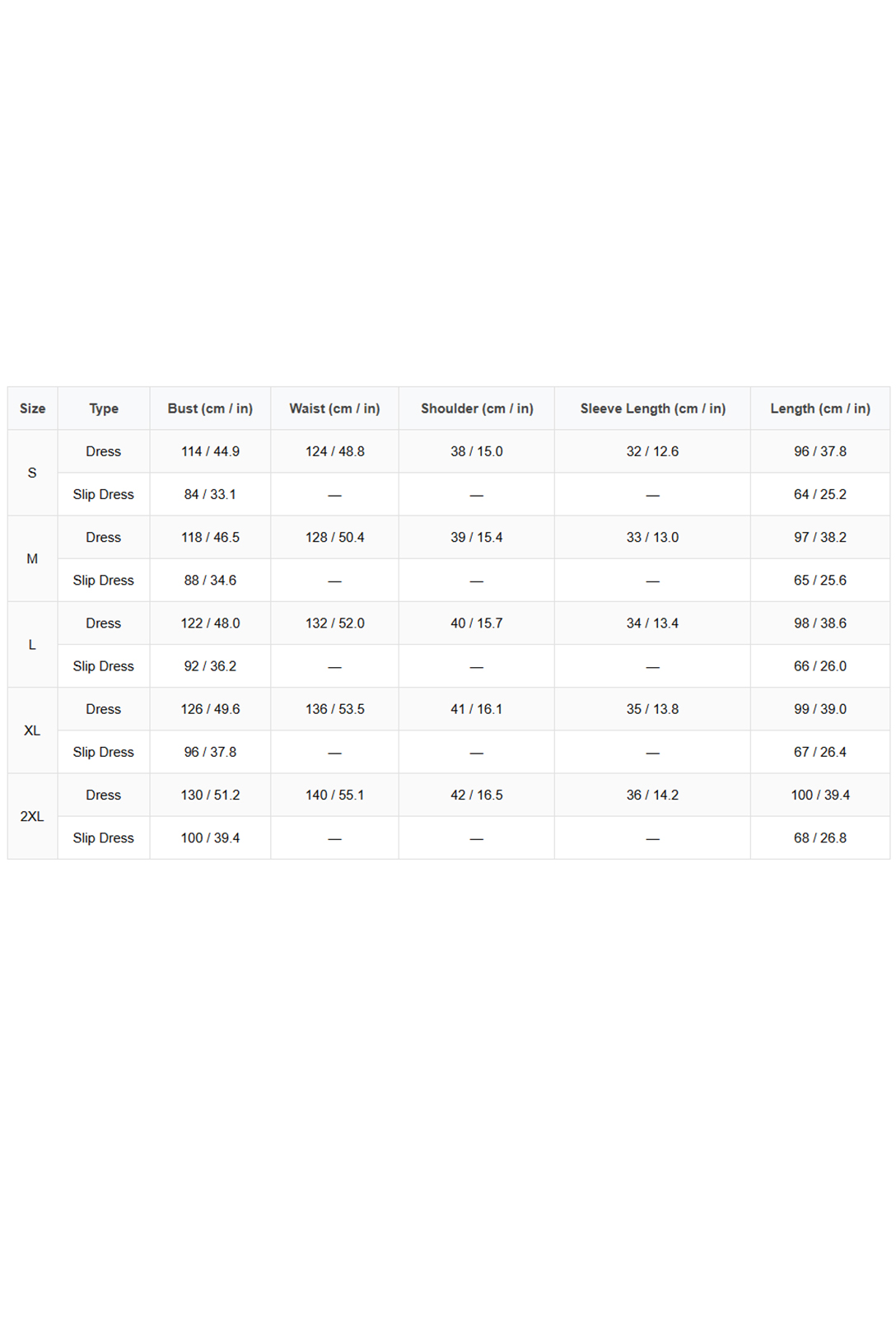Click the sleeve length value 35 / 13.8
This screenshot has width=896, height=1344.
click(x=652, y=709)
